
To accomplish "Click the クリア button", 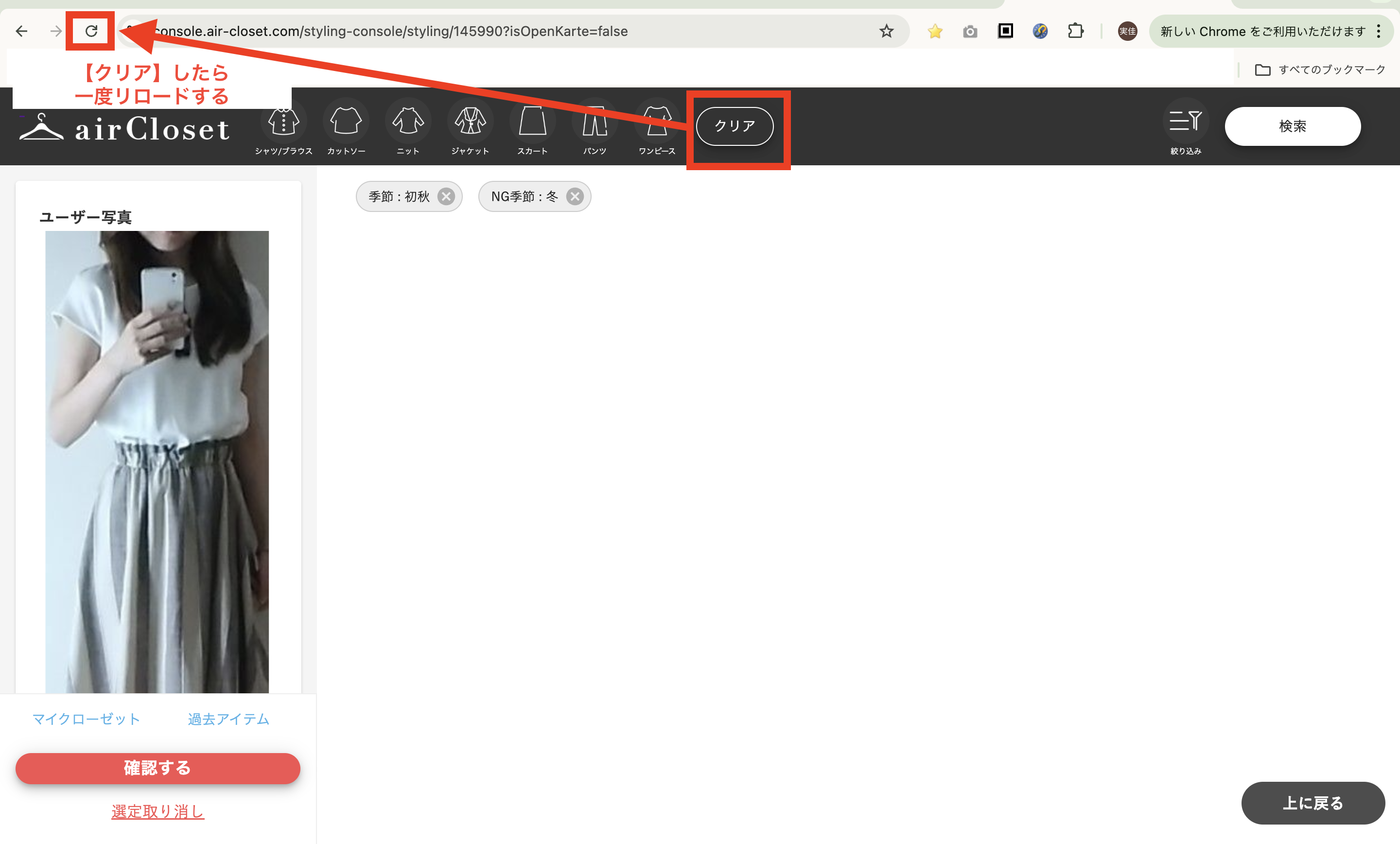I will [x=735, y=126].
